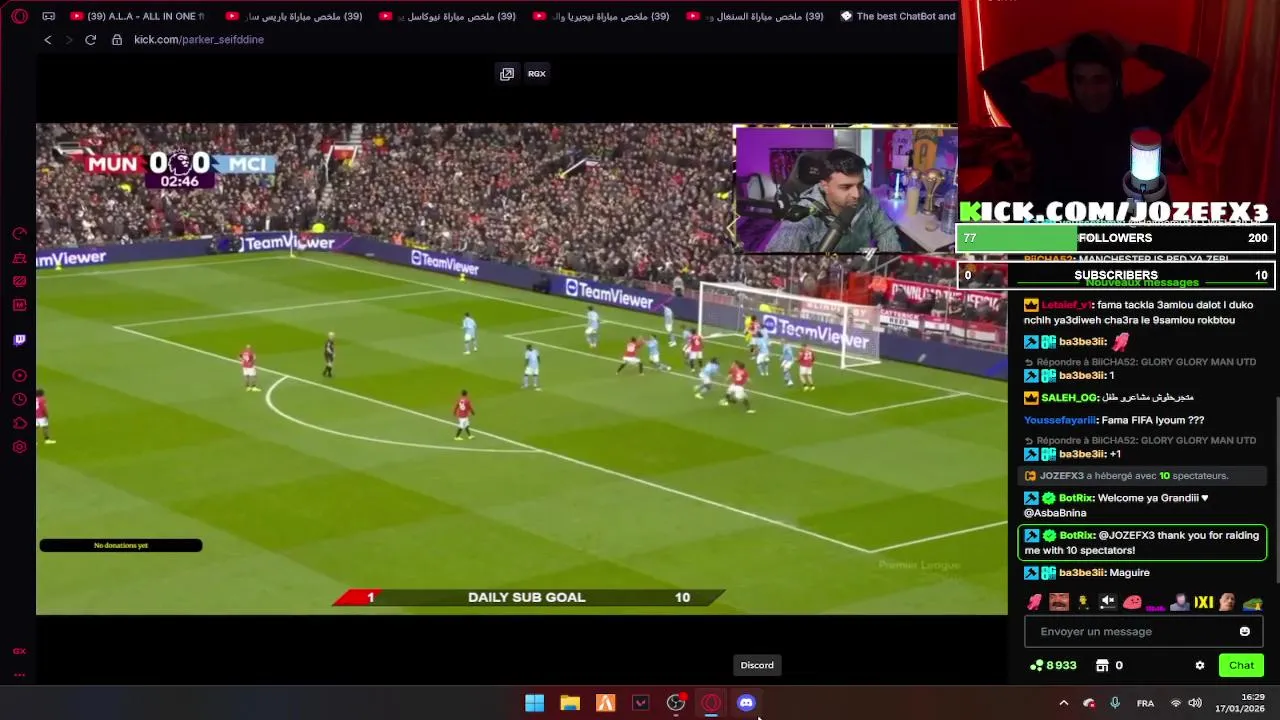The width and height of the screenshot is (1280, 720).
Task: Open SALEH_OG's username in chat
Action: pos(1069,398)
